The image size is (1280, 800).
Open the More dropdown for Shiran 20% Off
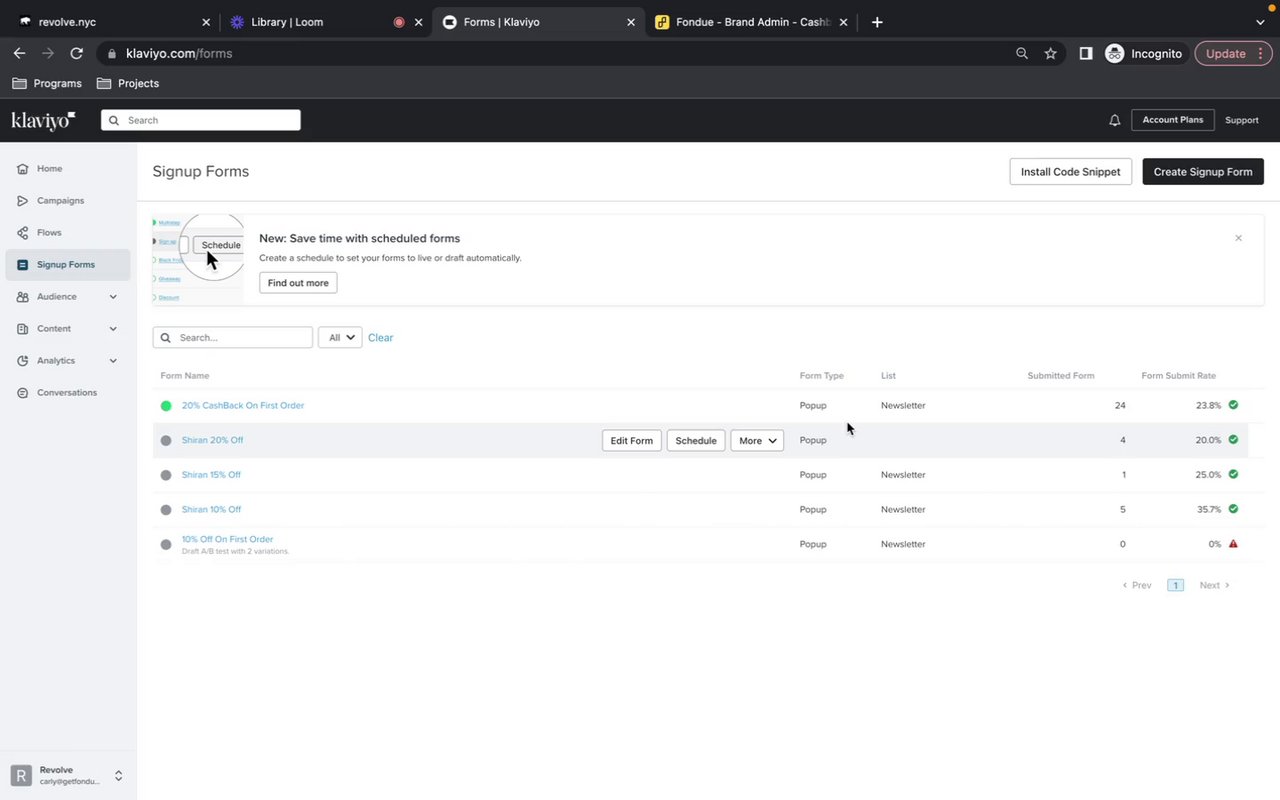click(757, 440)
